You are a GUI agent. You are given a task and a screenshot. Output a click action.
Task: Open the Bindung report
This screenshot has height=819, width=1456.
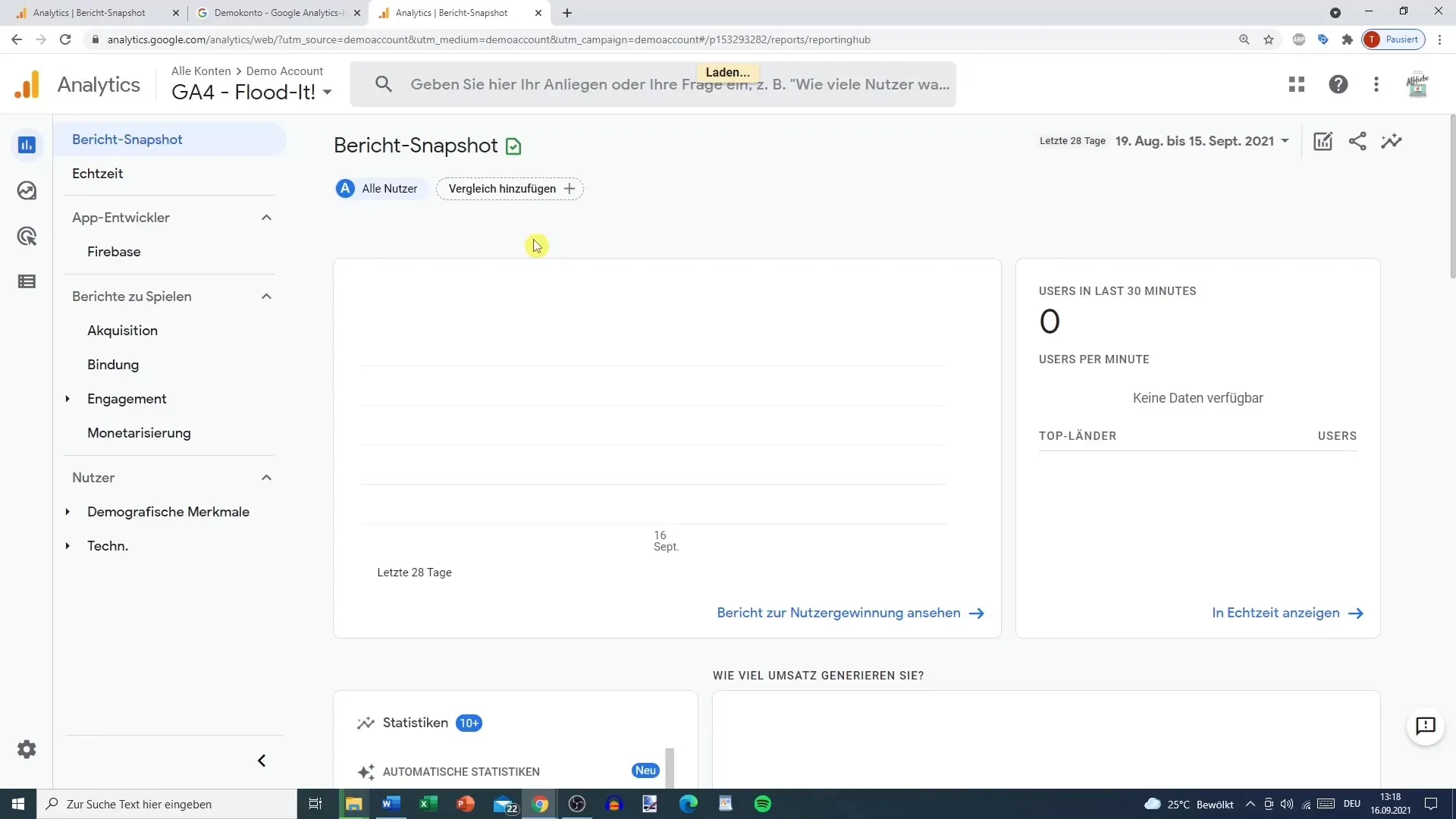[x=113, y=365]
